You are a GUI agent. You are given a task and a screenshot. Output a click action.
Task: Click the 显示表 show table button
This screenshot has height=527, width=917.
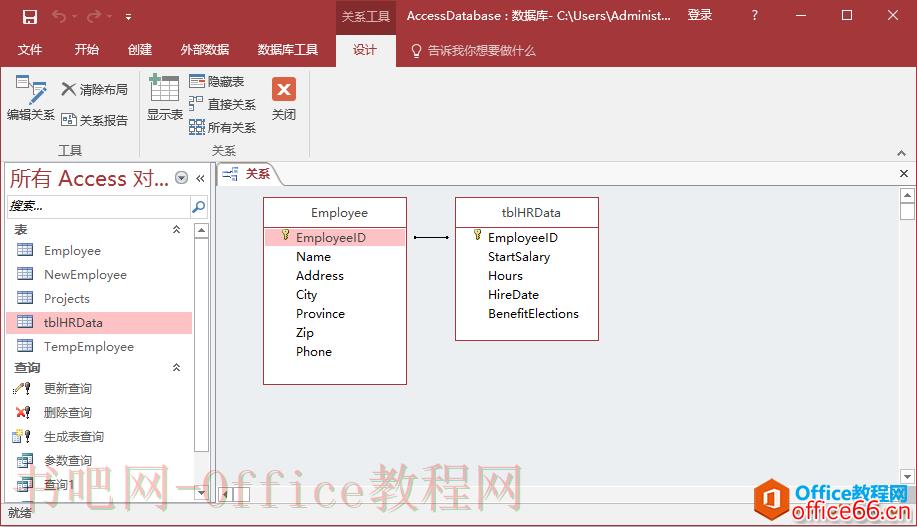[x=164, y=98]
